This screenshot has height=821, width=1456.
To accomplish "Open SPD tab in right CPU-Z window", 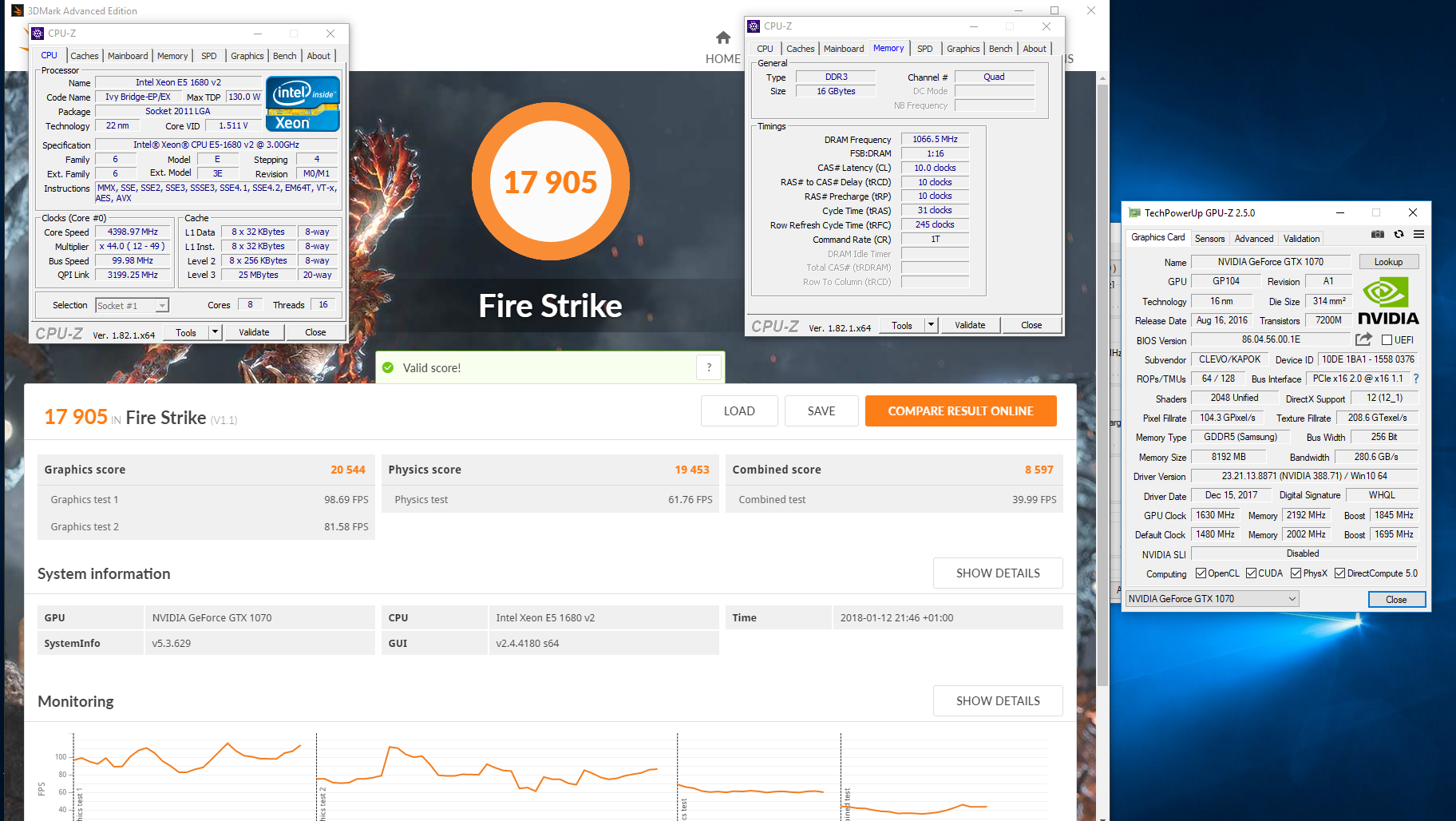I will 925,49.
